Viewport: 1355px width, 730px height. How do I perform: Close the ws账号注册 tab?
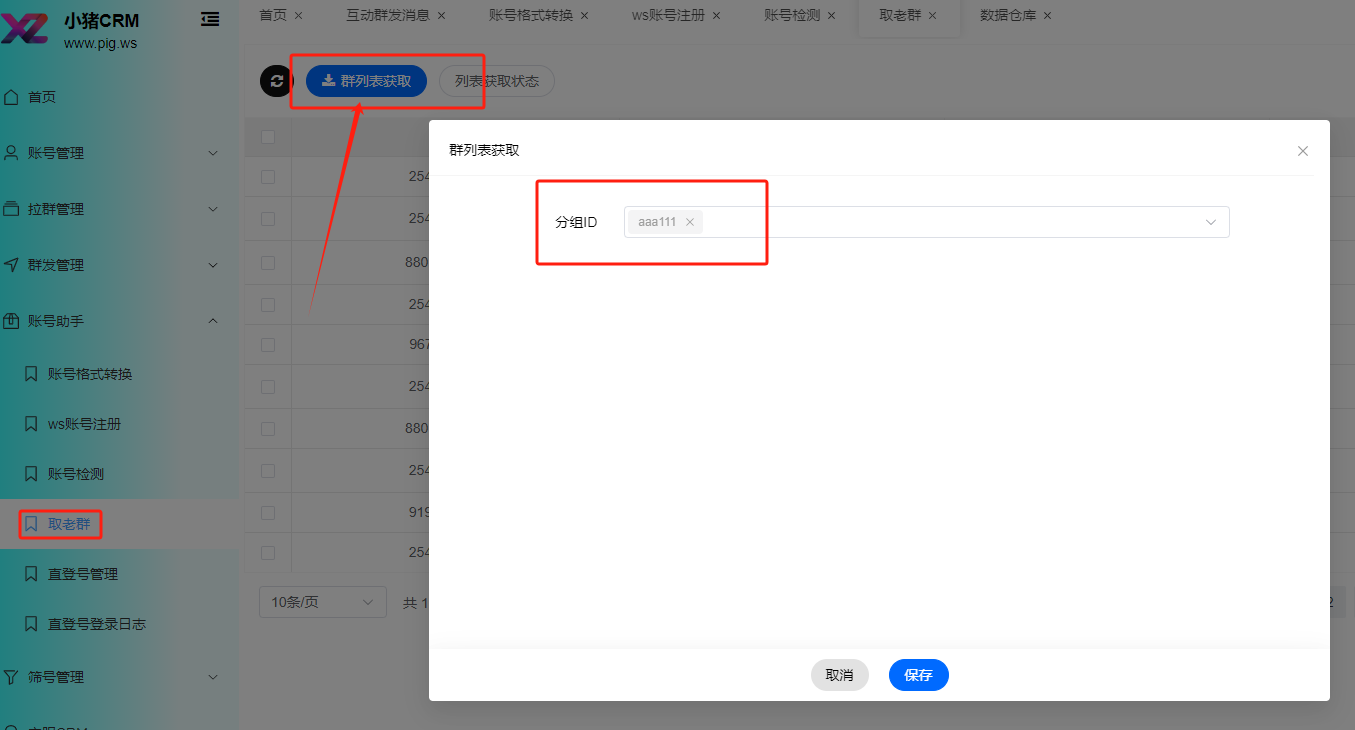tap(717, 16)
